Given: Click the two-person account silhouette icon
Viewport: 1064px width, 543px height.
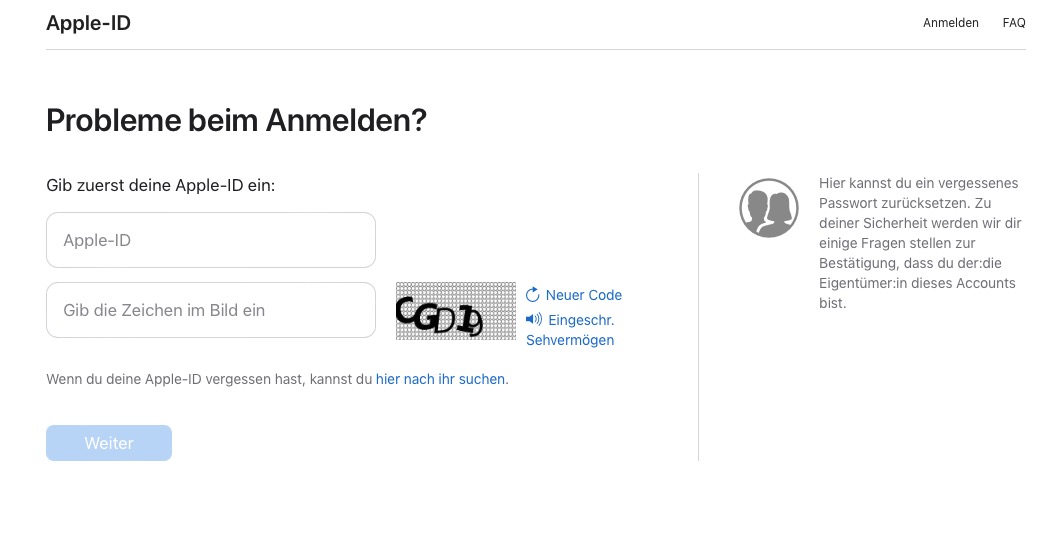Looking at the screenshot, I should pos(769,208).
